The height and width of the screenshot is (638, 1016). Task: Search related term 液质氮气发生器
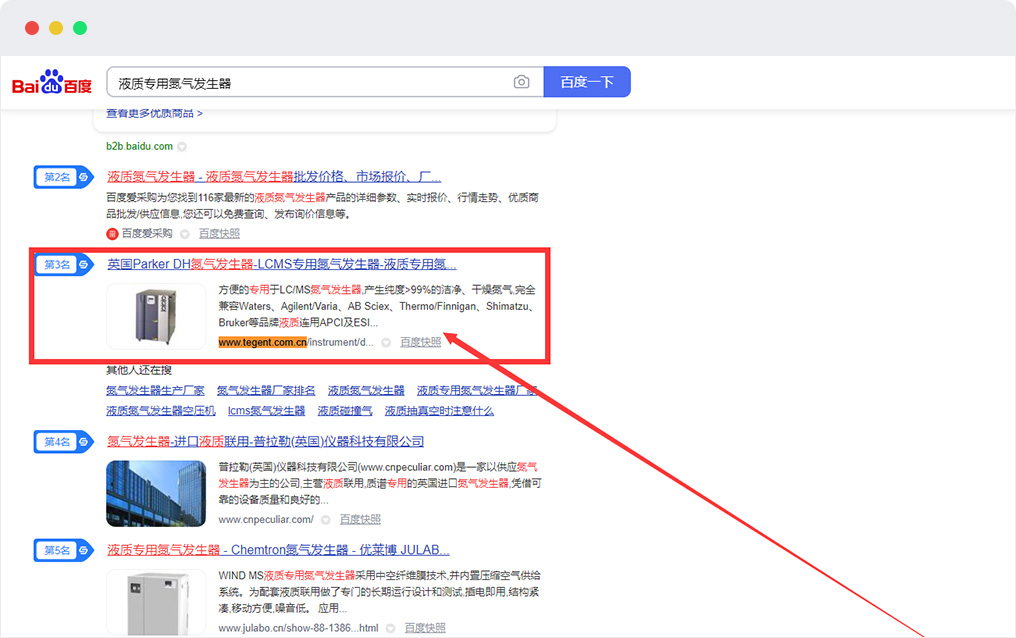click(366, 391)
